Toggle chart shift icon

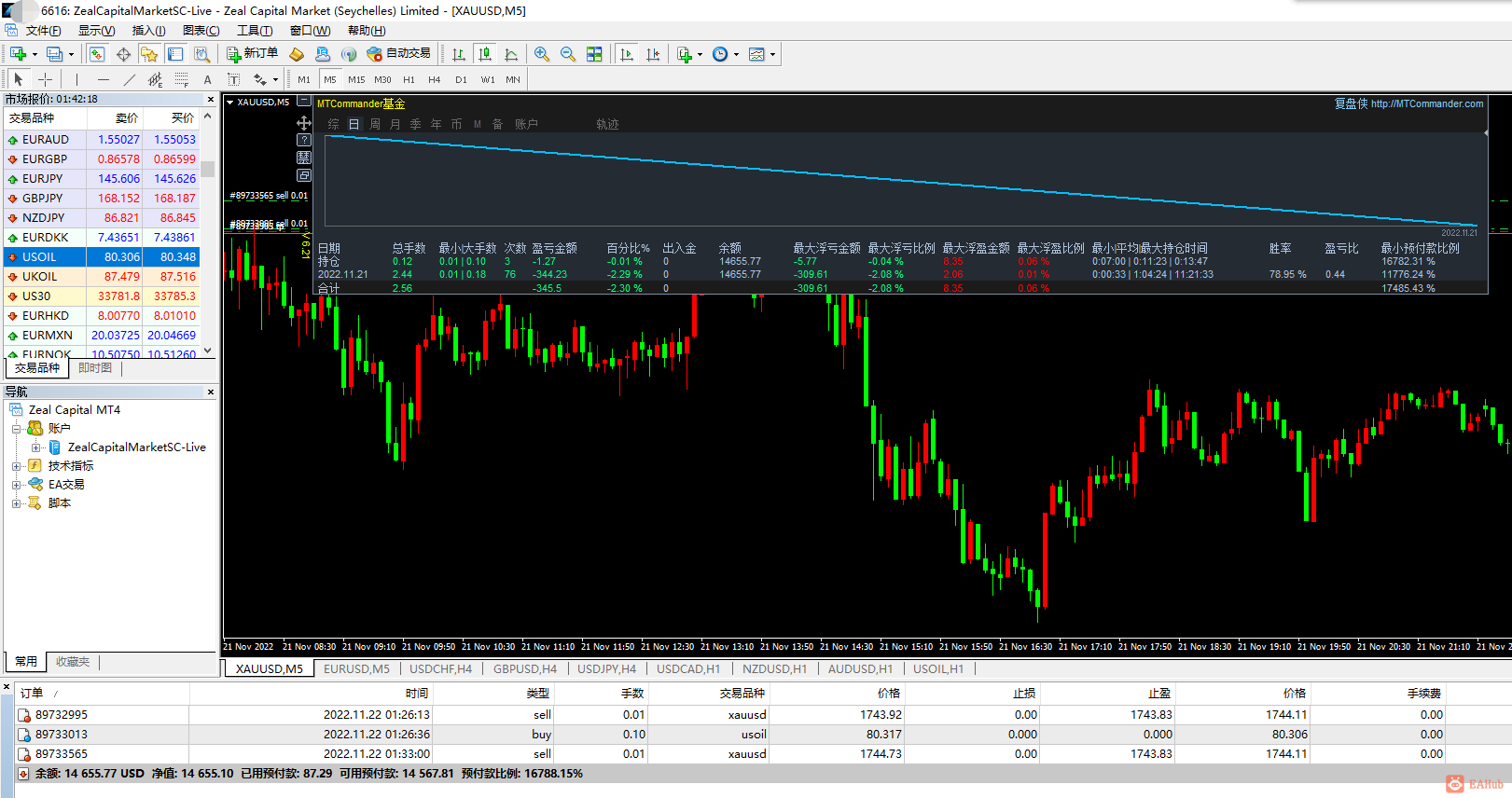(x=653, y=54)
